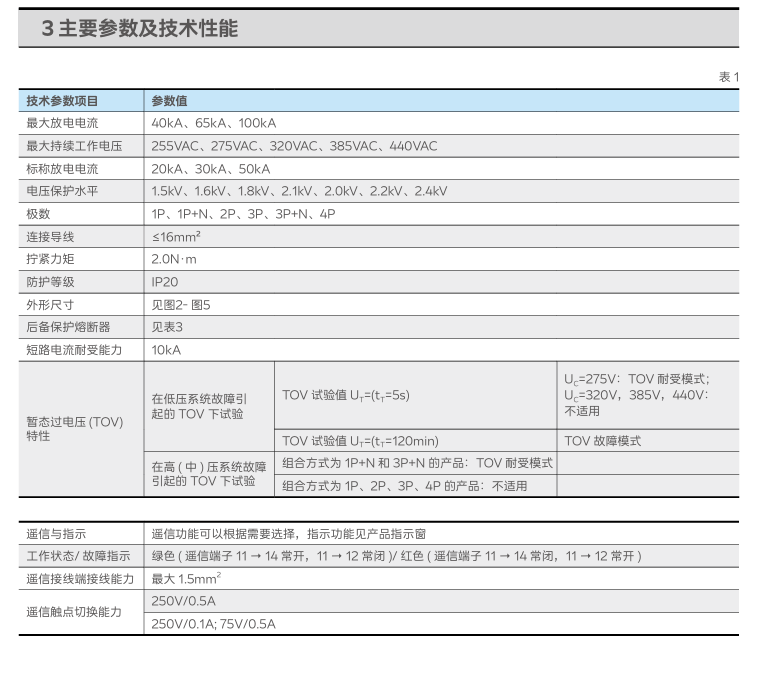Select the 技术参数项目 column header
Screen dimensions: 774x678
point(62,101)
